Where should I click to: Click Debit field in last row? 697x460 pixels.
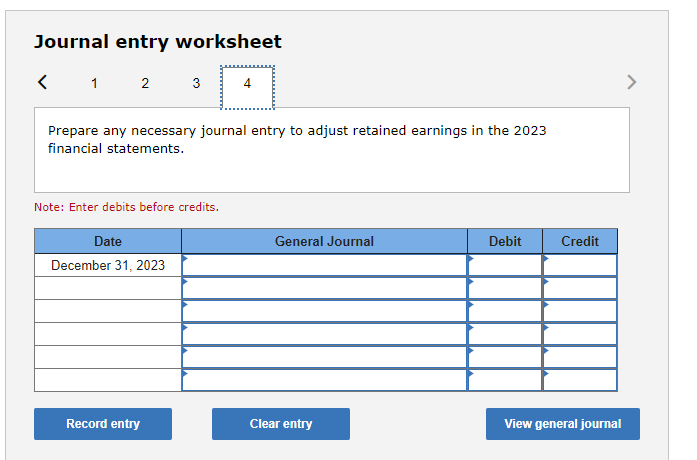(x=505, y=380)
